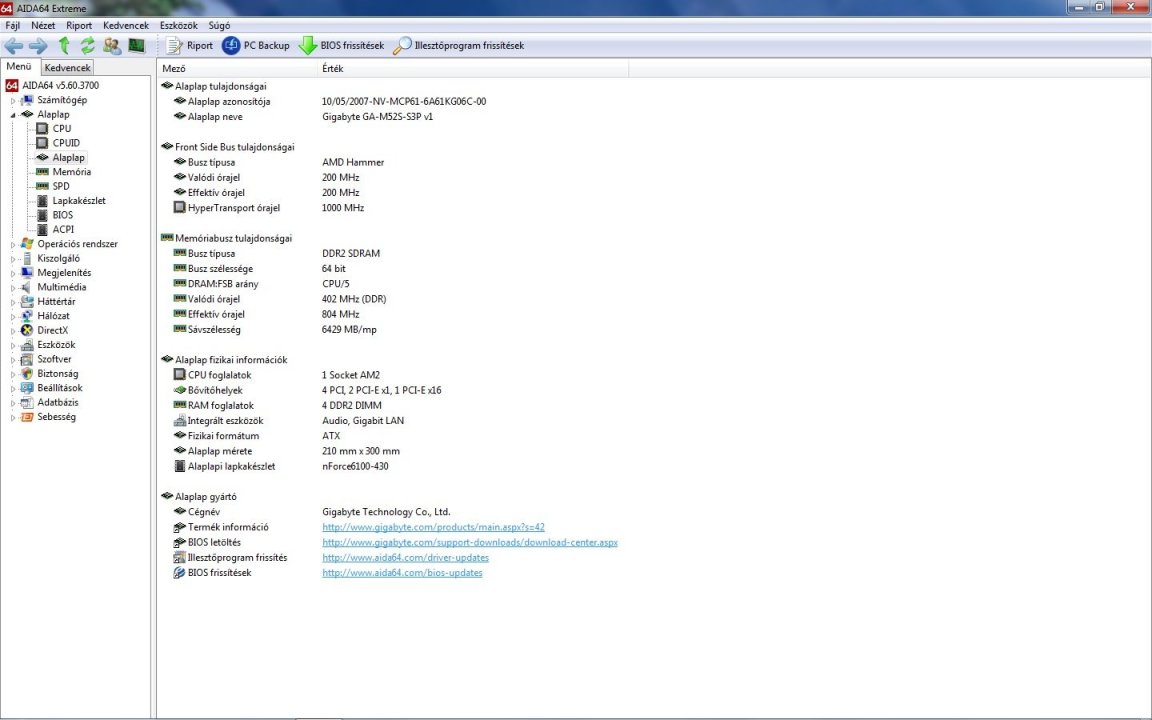Viewport: 1152px width, 720px height.
Task: Expand the Multimédia tree node
Action: 12,288
